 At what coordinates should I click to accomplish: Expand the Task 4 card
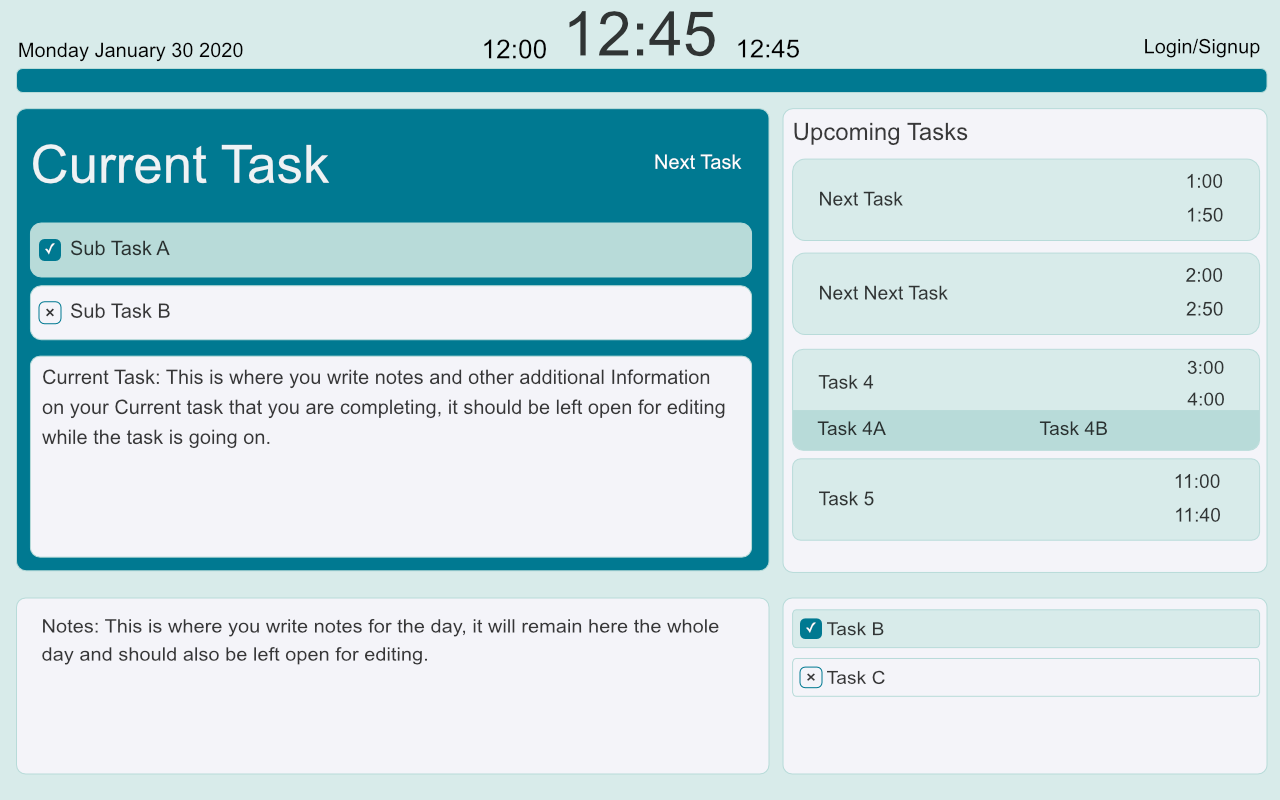(x=1025, y=381)
